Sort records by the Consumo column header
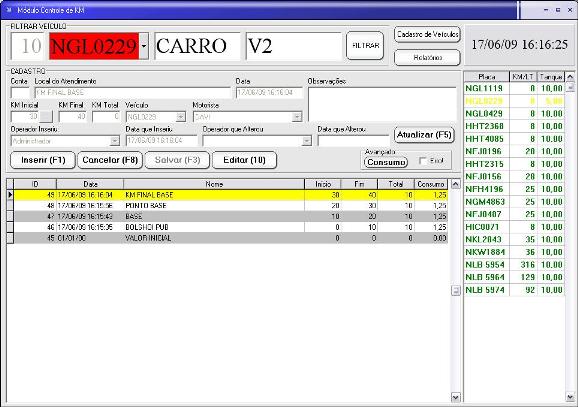This screenshot has height=407, width=578. click(431, 184)
